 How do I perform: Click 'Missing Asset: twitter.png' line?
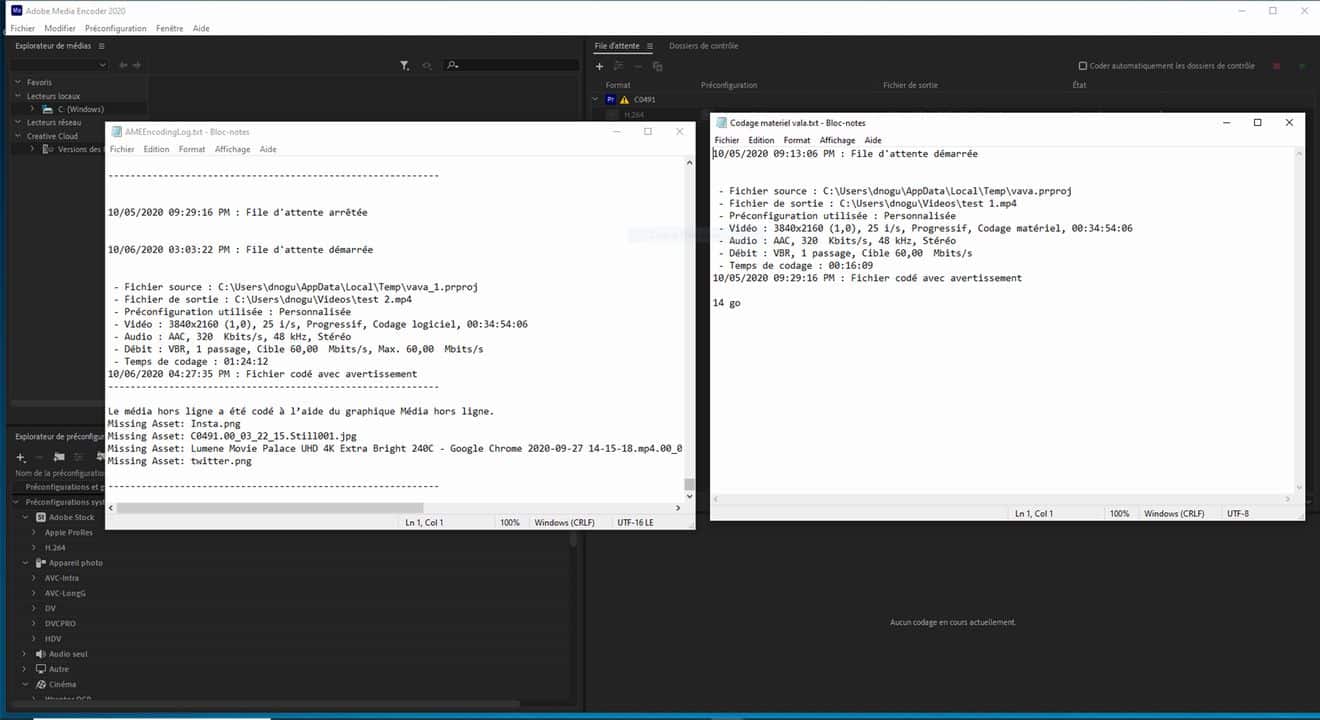point(179,461)
